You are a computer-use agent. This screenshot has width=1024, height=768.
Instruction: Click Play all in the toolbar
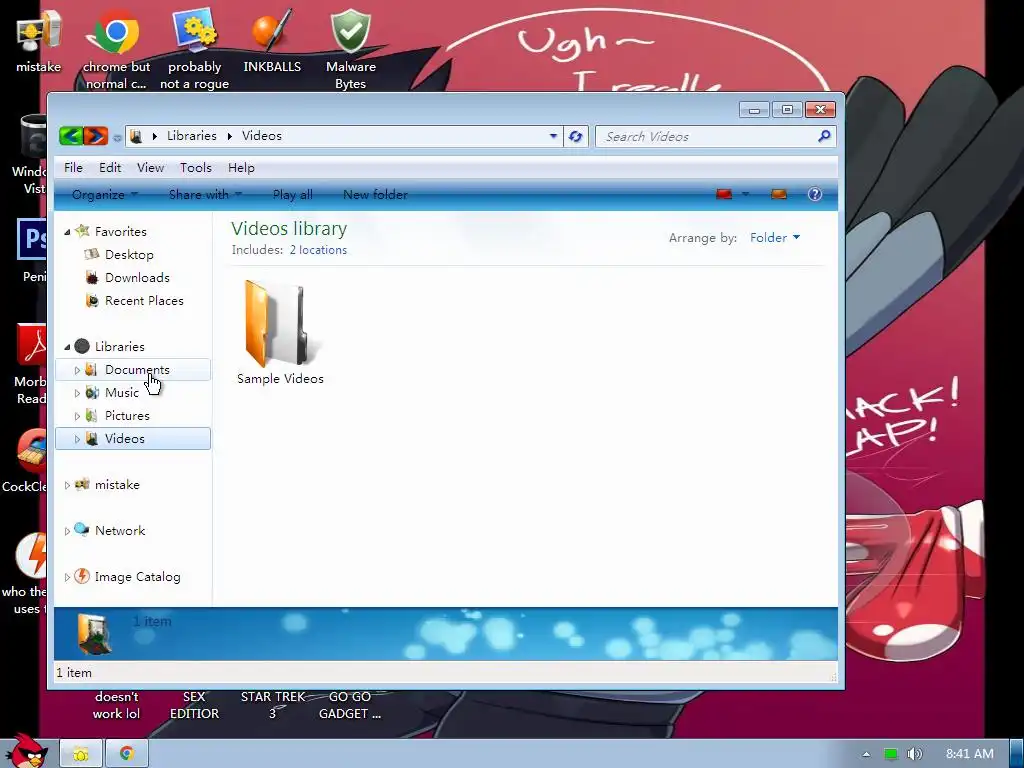(293, 195)
